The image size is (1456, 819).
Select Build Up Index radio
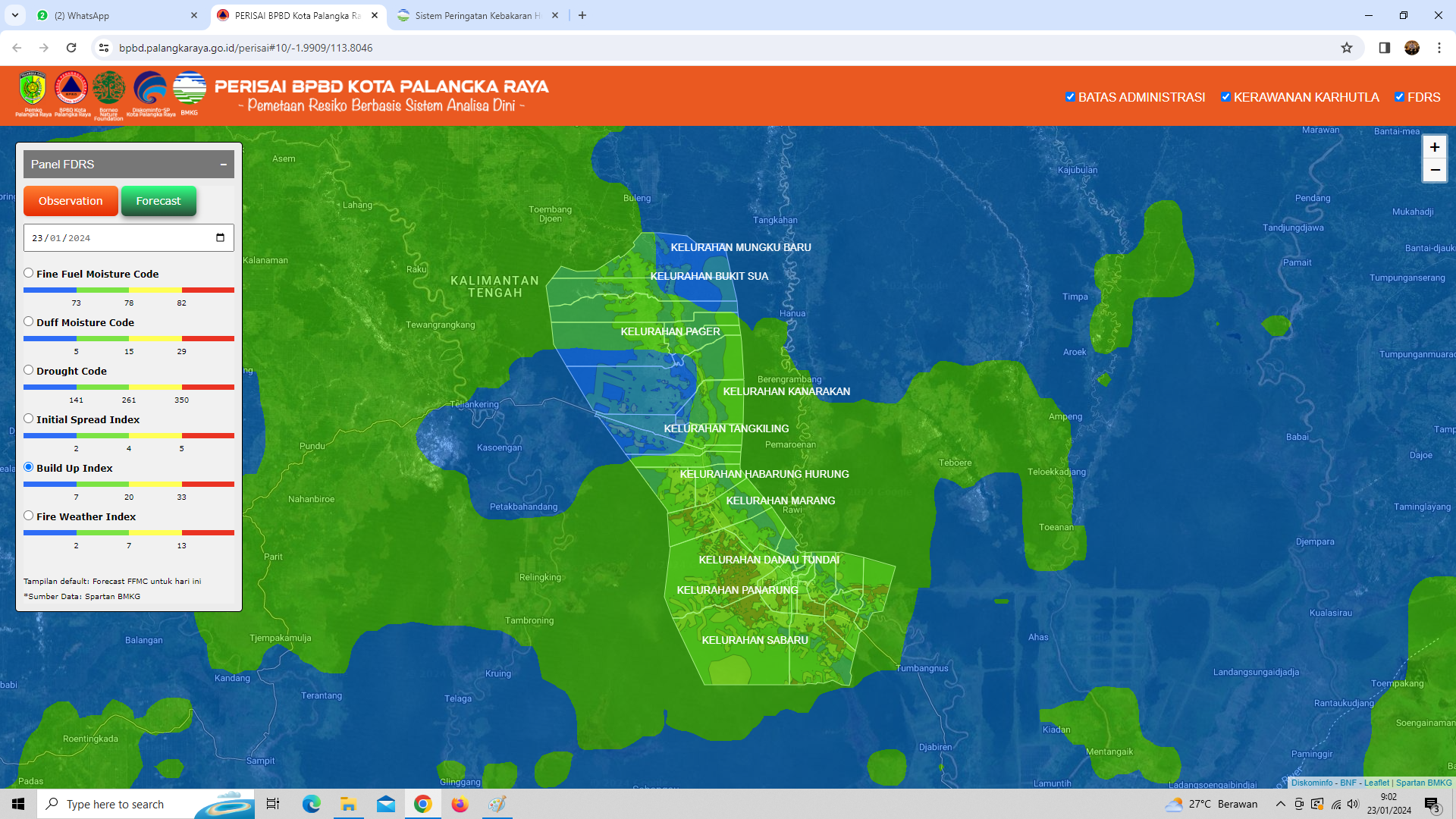click(28, 467)
